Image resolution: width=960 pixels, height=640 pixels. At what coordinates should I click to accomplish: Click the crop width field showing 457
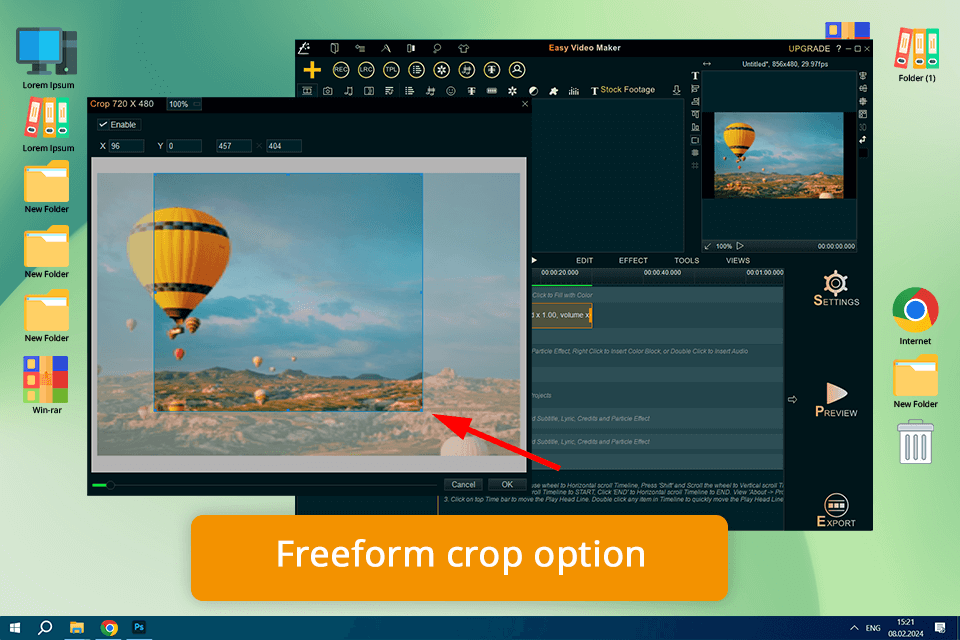pos(234,146)
